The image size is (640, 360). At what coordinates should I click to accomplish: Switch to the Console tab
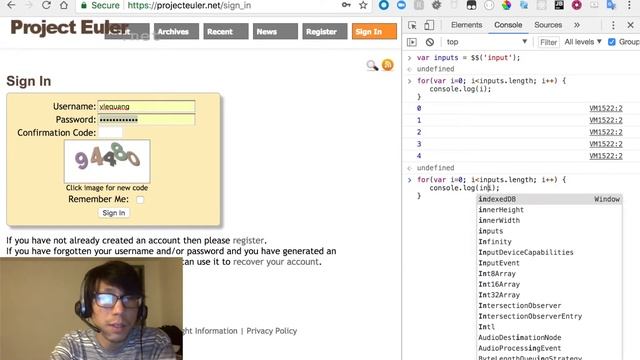pos(508,25)
